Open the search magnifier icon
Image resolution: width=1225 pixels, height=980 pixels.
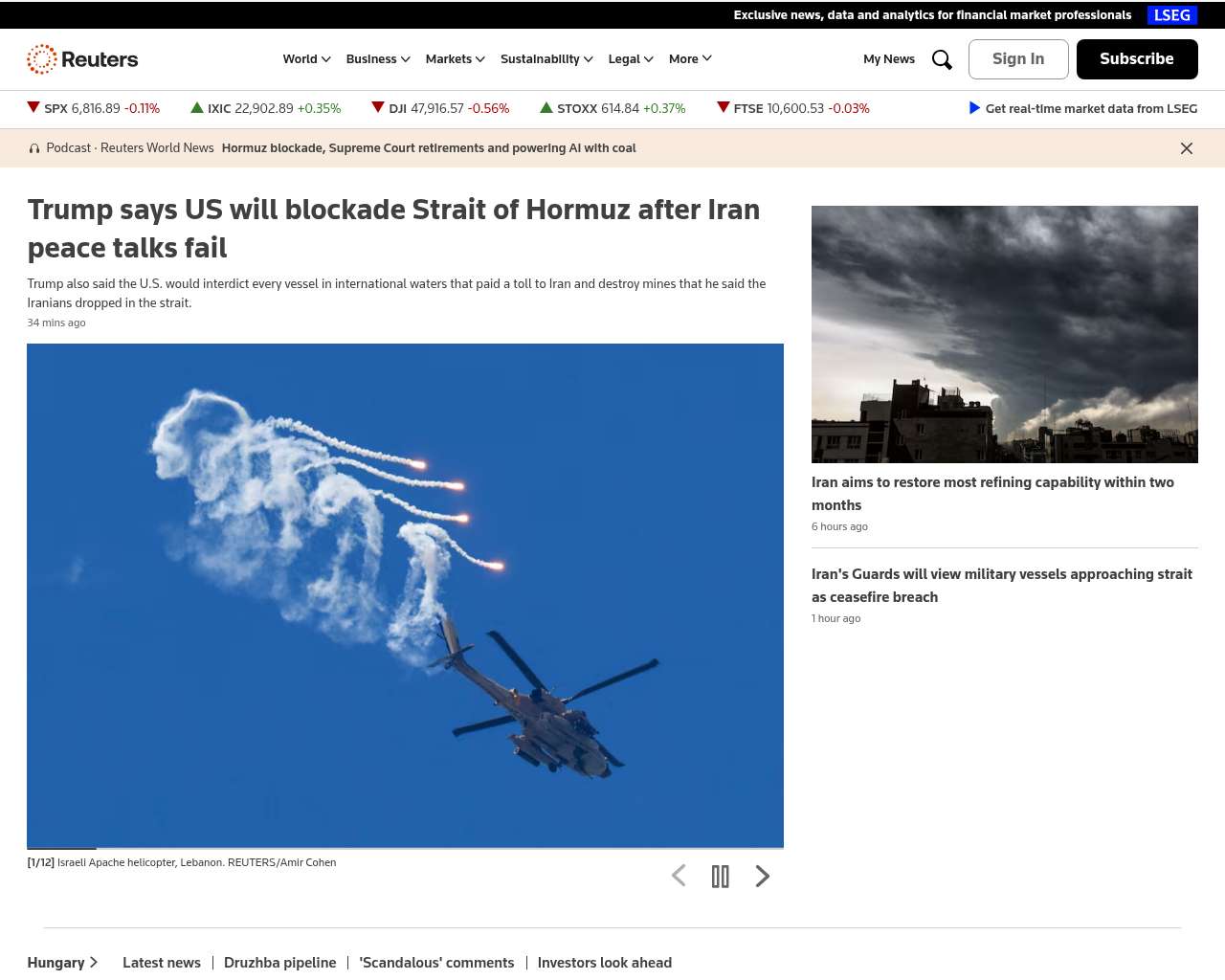pyautogui.click(x=942, y=59)
